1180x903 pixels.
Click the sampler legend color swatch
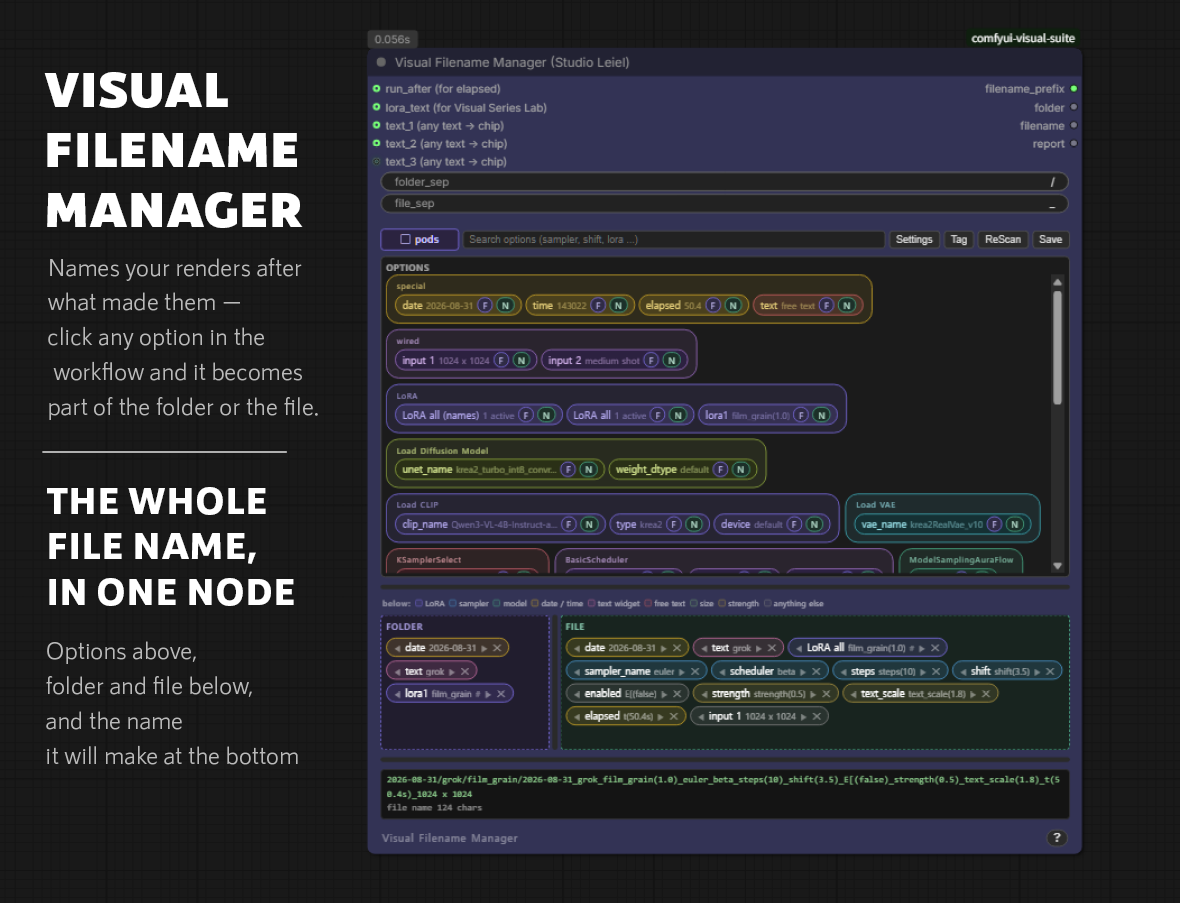pyautogui.click(x=452, y=604)
